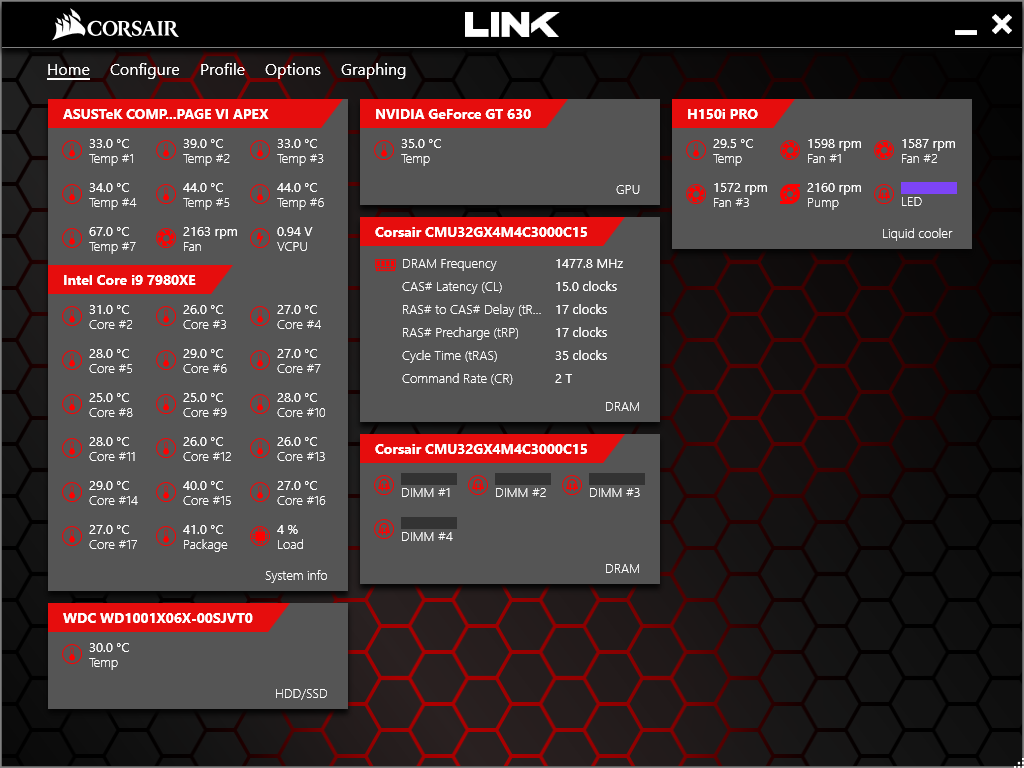Click the RAS# Precharge (tRP) label
Viewport: 1024px width, 768px height.
click(460, 333)
